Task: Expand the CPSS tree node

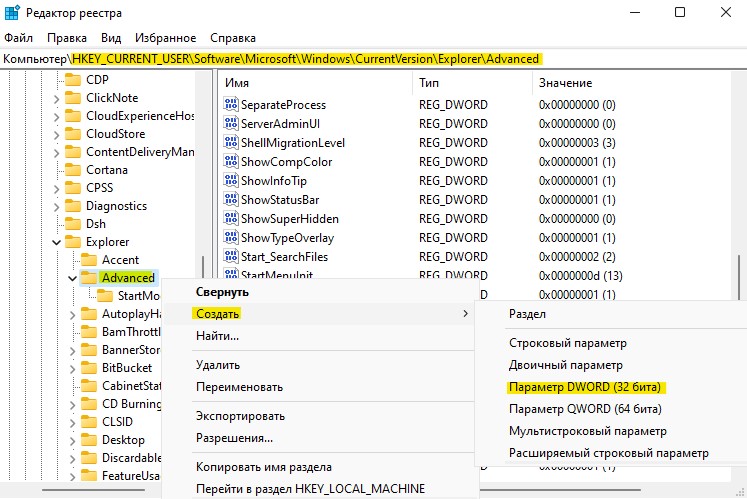Action: pos(56,189)
